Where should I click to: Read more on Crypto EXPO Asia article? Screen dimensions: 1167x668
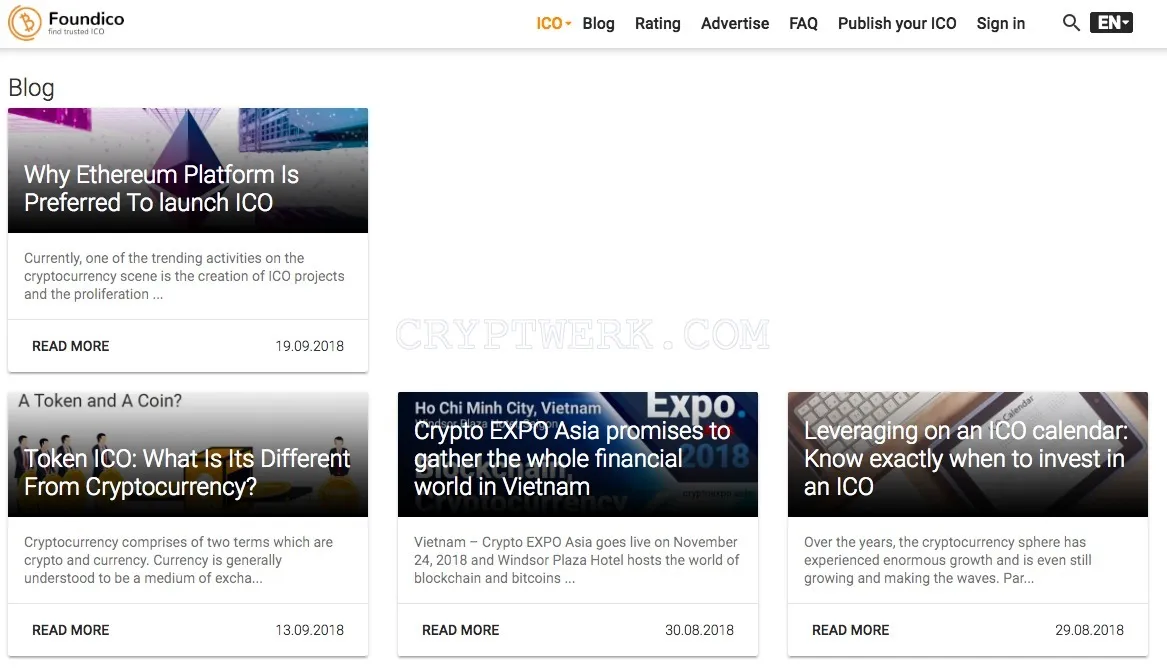click(x=461, y=630)
